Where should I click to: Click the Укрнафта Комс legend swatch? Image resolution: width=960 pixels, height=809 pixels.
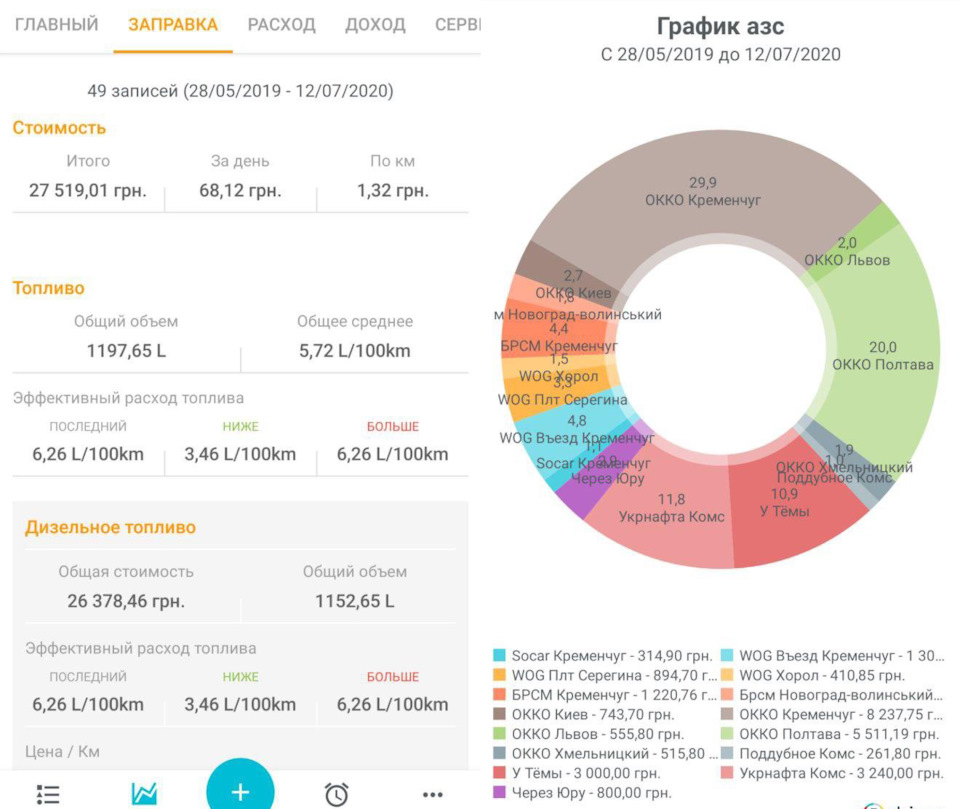tap(727, 773)
